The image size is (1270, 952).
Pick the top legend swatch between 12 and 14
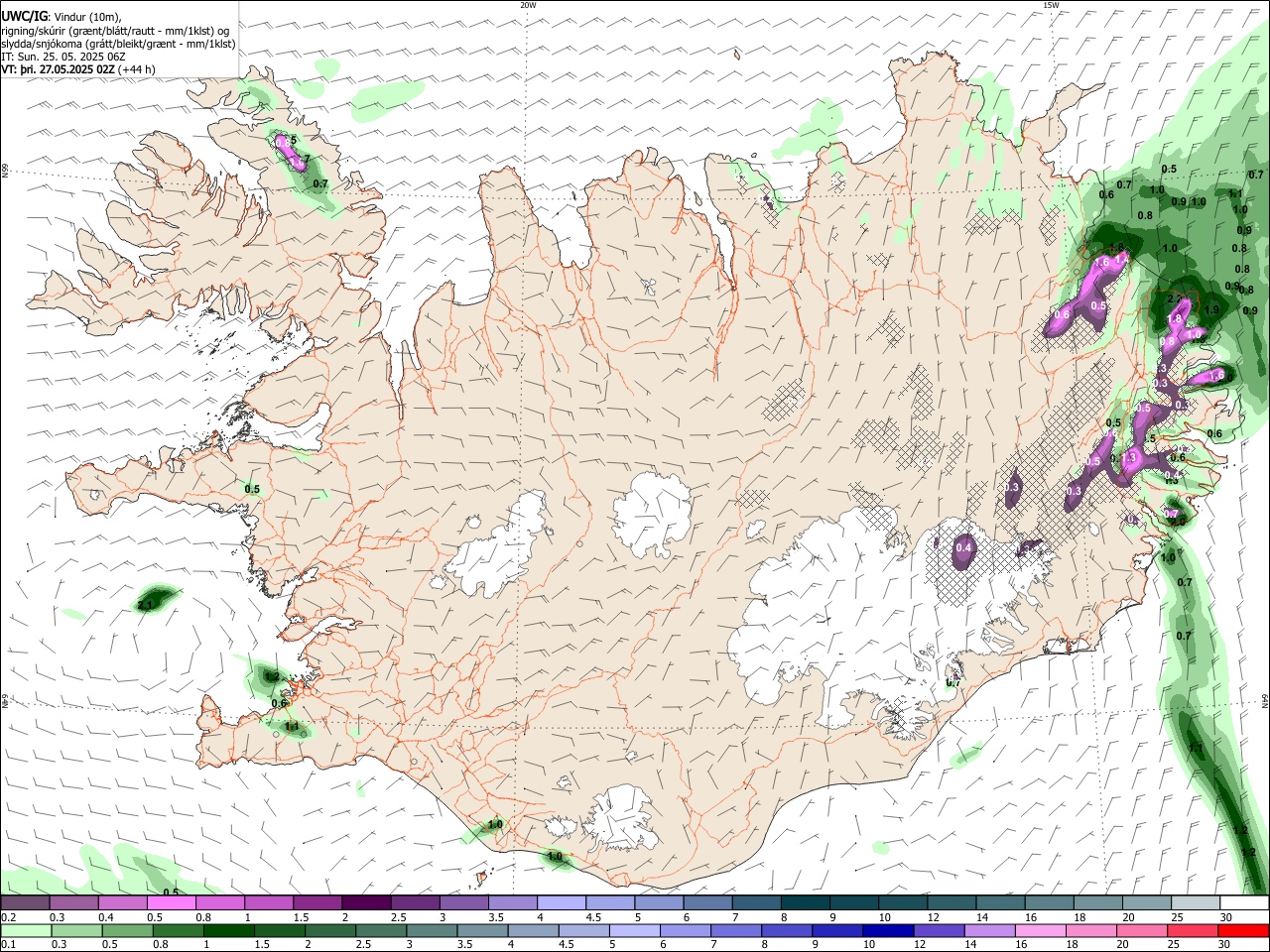point(952,902)
